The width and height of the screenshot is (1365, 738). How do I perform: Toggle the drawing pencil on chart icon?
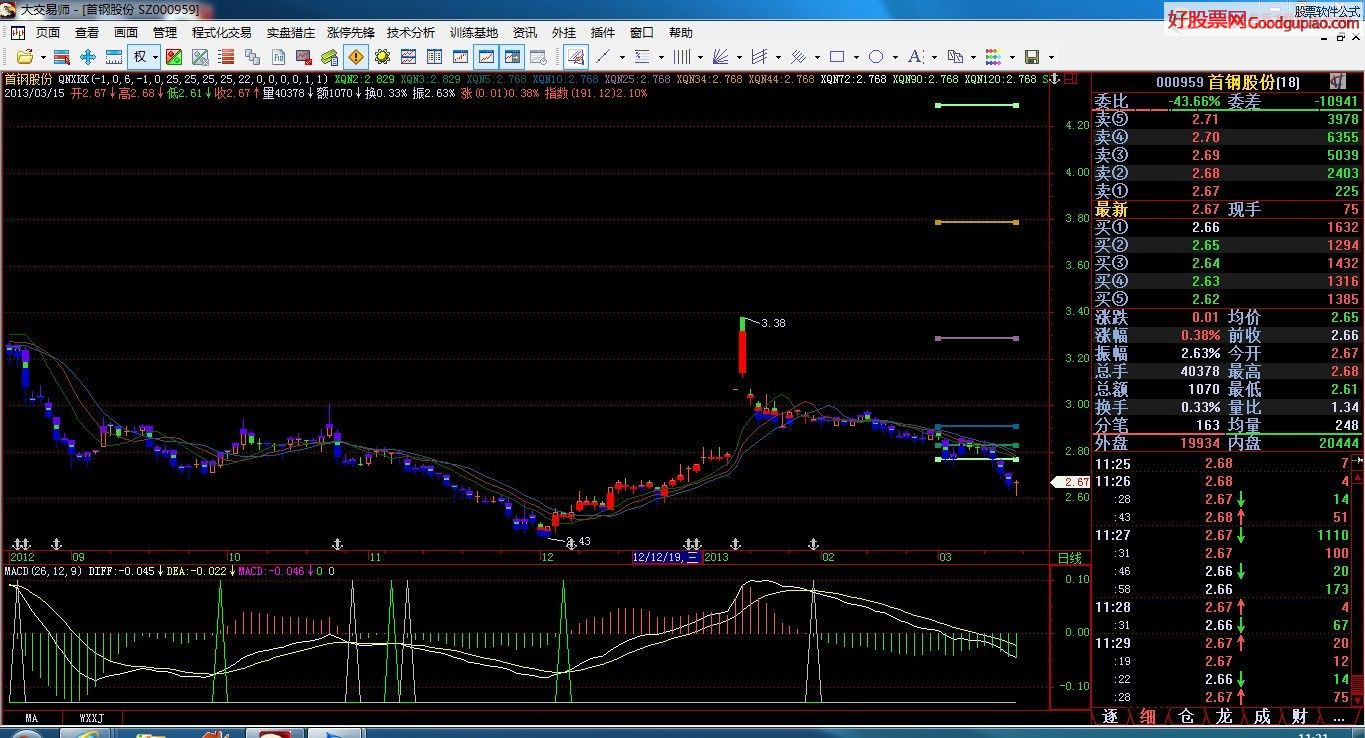[x=576, y=57]
